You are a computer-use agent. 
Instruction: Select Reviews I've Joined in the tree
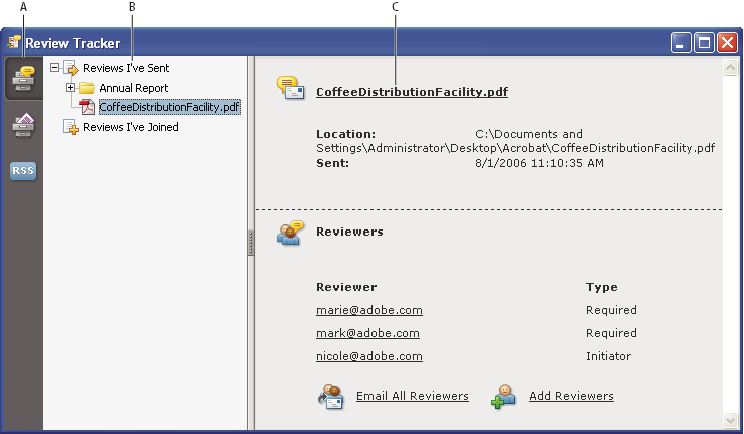pos(130,127)
